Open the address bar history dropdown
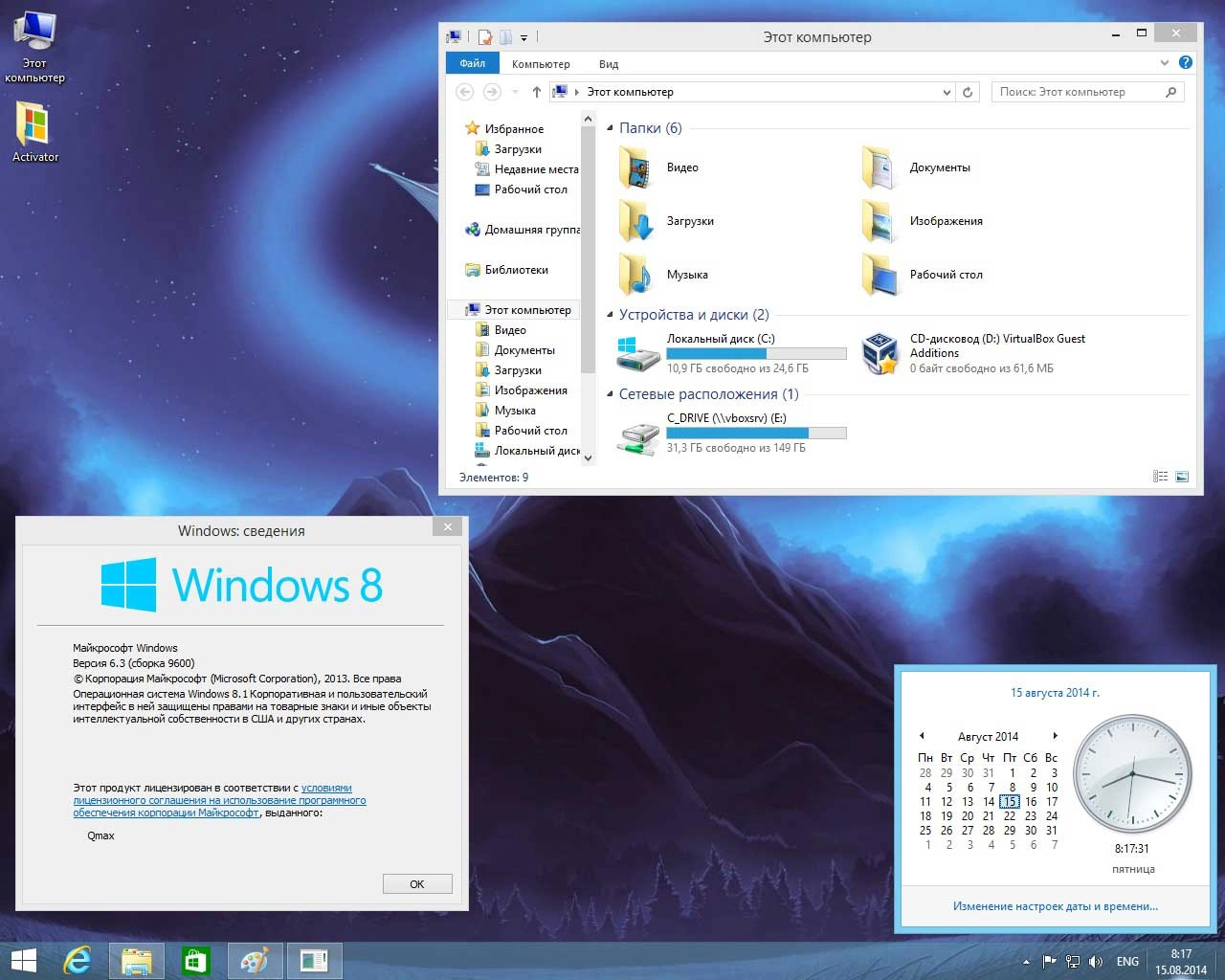The height and width of the screenshot is (980, 1225). click(x=947, y=92)
